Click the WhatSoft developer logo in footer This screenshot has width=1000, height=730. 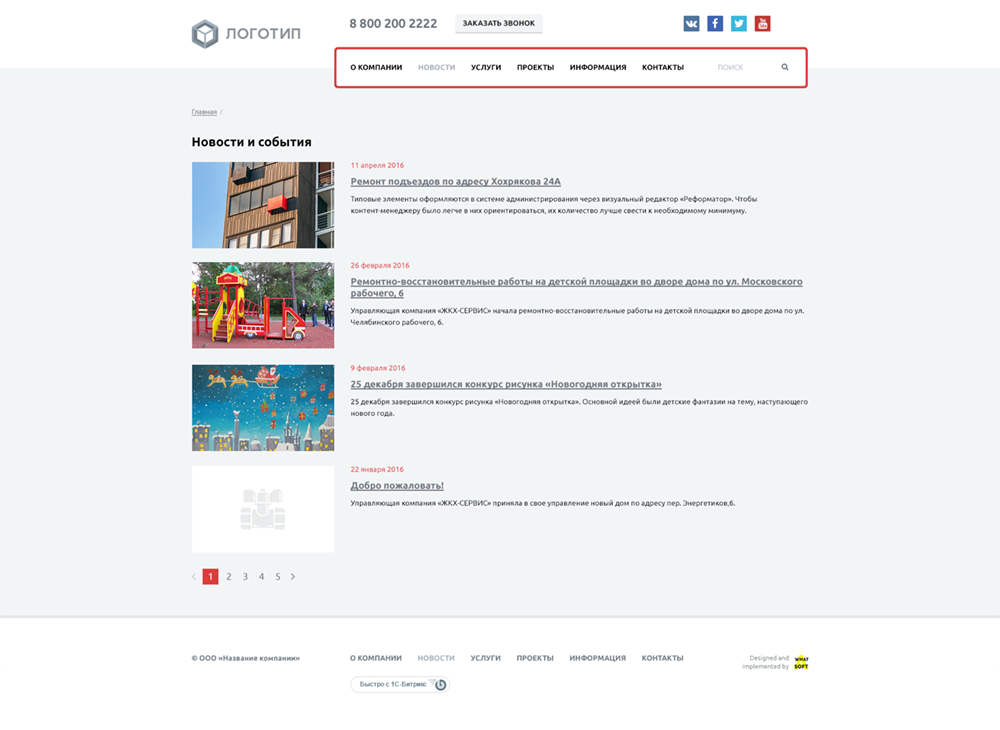click(x=801, y=662)
